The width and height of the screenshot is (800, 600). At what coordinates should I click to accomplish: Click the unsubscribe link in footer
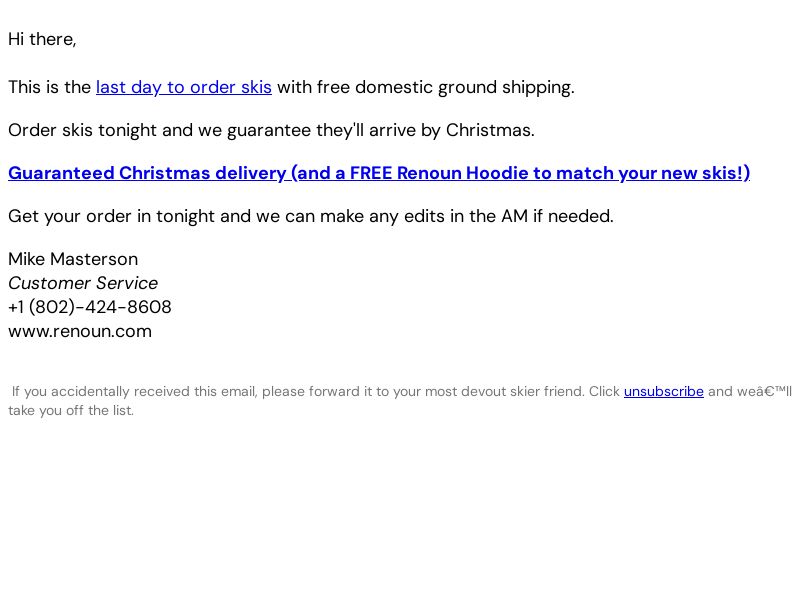tap(663, 391)
